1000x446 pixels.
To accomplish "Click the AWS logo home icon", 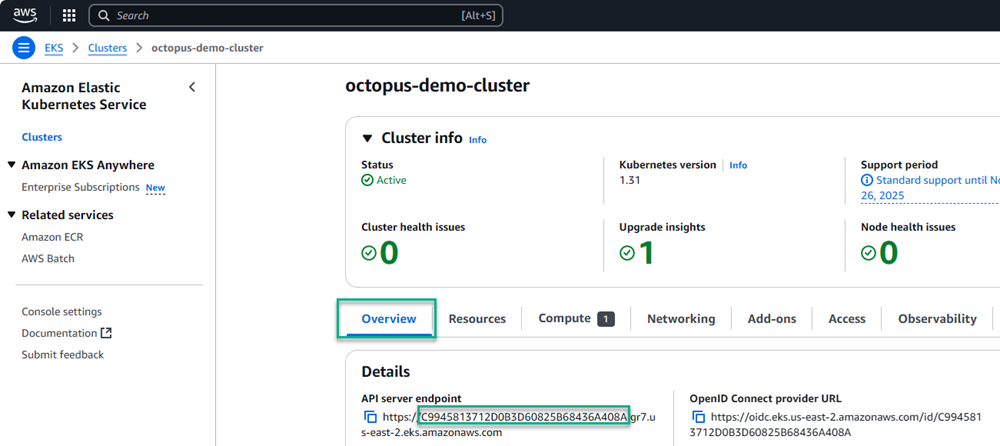I will [25, 15].
